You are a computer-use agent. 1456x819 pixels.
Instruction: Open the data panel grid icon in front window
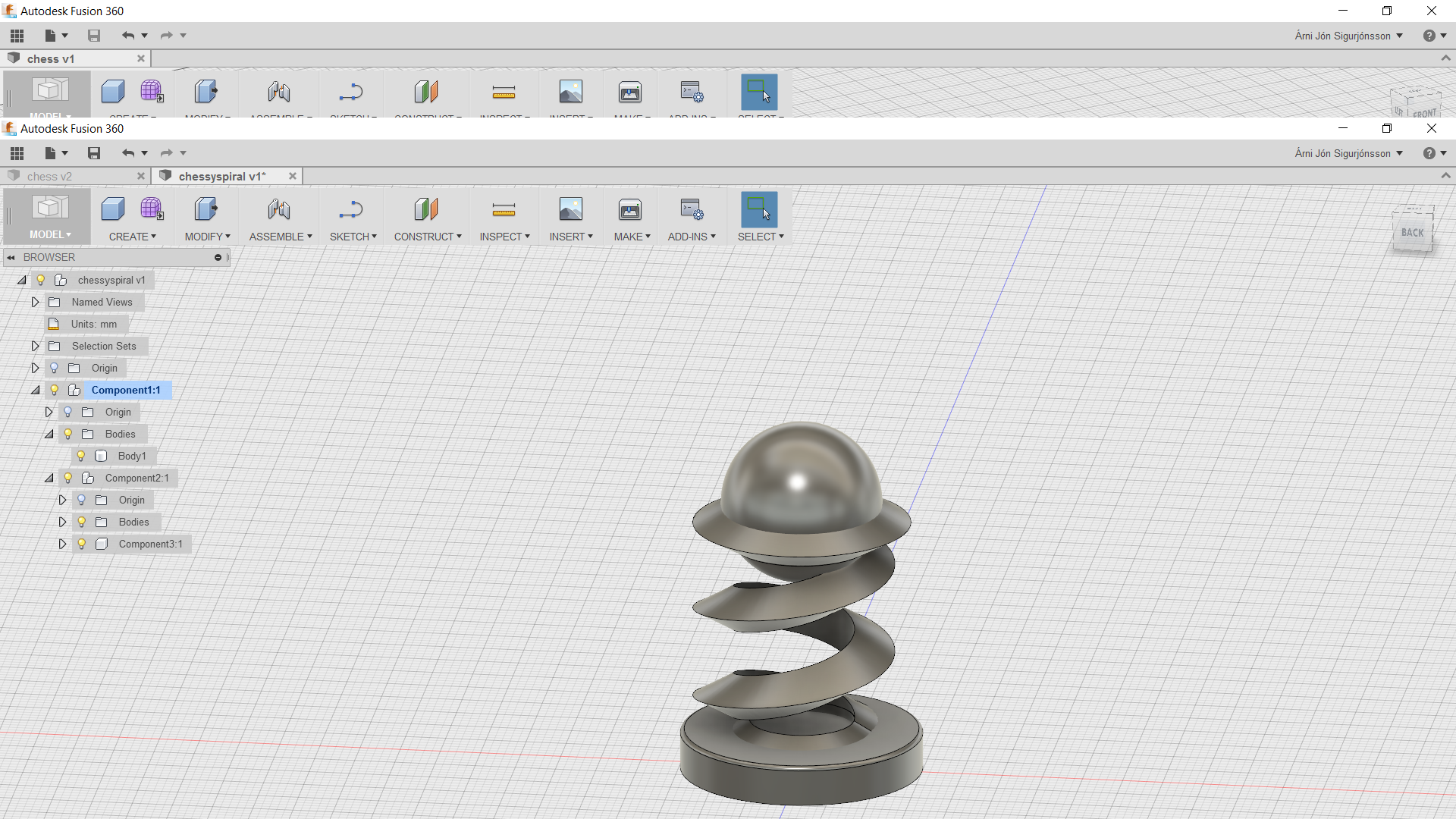point(17,153)
